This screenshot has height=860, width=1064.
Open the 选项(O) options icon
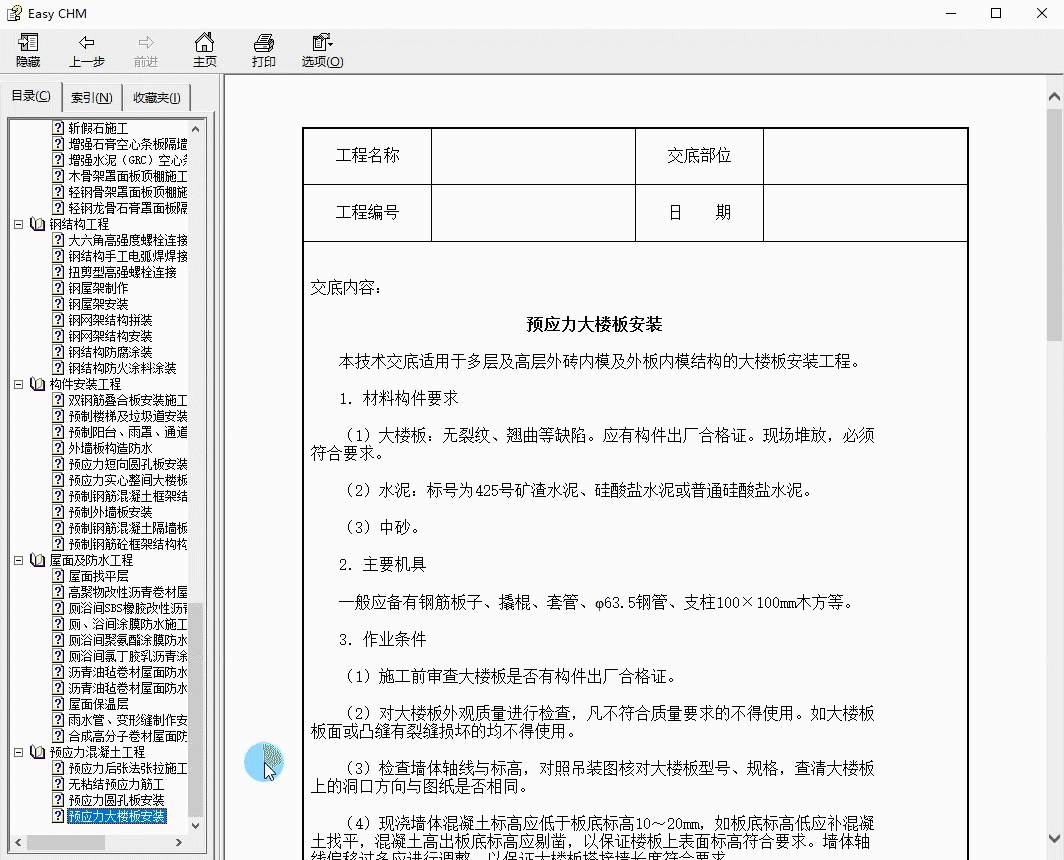pyautogui.click(x=322, y=42)
